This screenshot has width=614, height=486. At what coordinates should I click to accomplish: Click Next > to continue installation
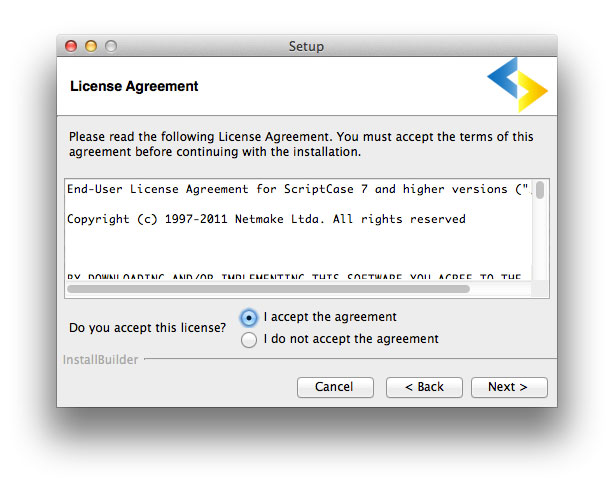509,387
